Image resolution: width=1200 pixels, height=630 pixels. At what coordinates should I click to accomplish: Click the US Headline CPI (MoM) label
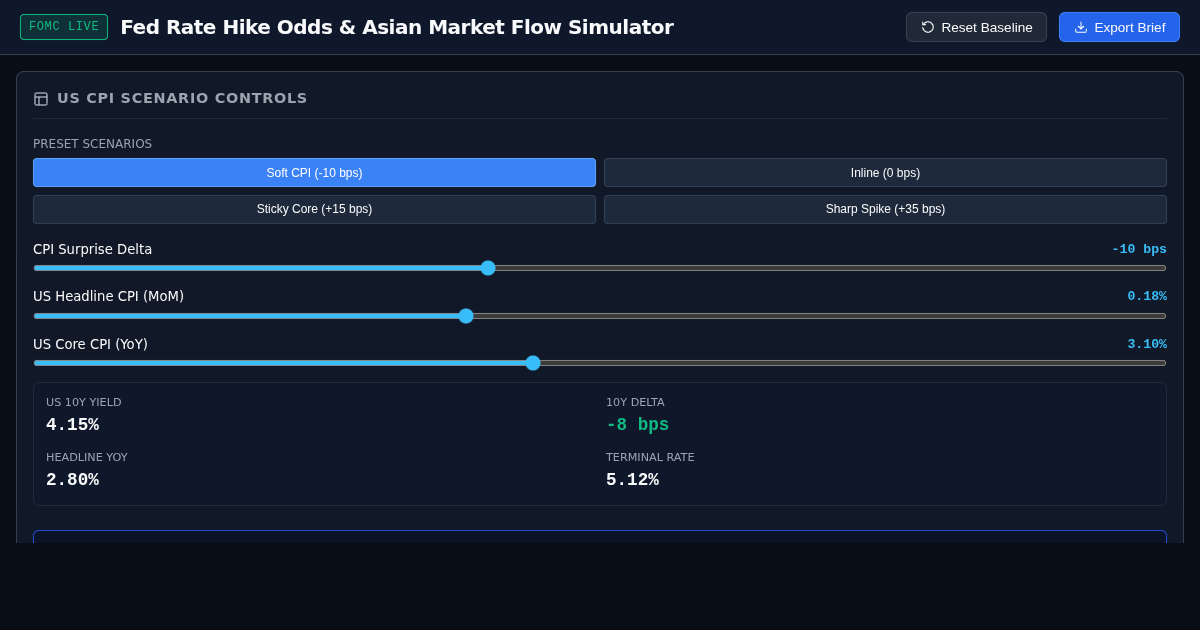click(x=108, y=296)
